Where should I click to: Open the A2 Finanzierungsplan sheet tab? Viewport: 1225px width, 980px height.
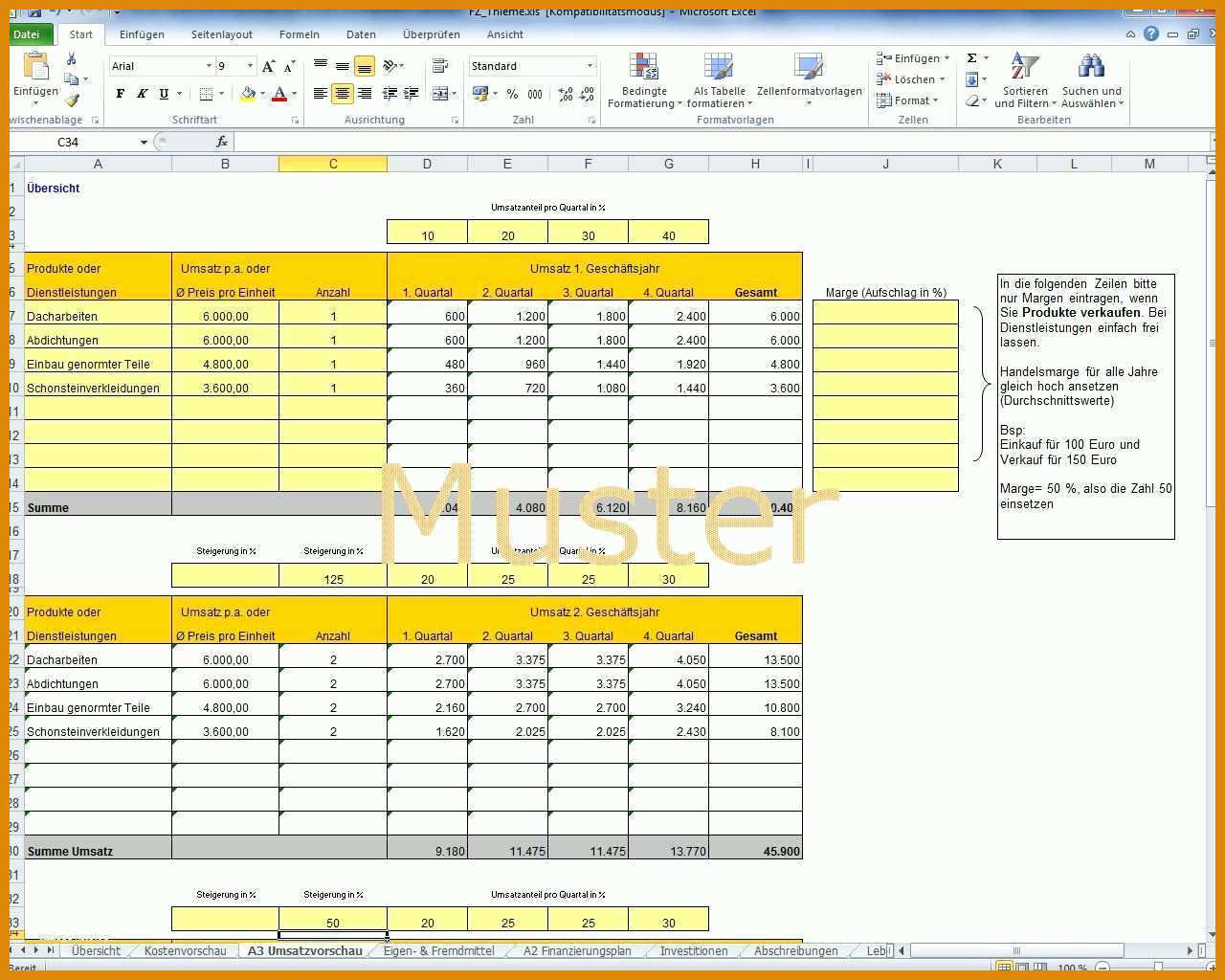pos(577,950)
